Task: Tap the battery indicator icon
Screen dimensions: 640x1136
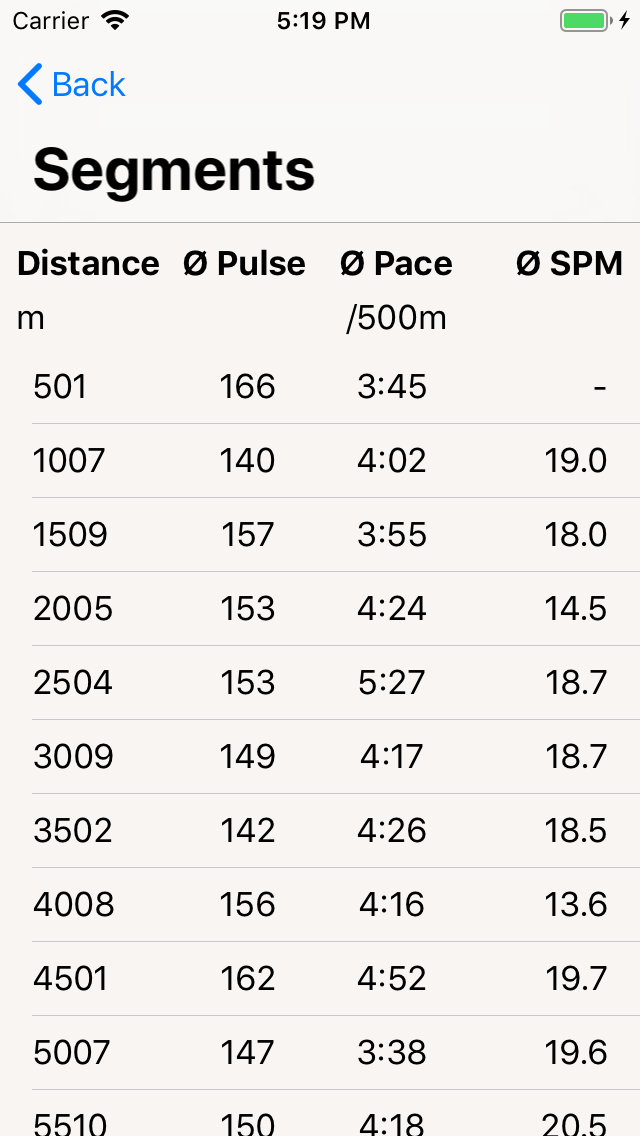Action: [x=585, y=20]
